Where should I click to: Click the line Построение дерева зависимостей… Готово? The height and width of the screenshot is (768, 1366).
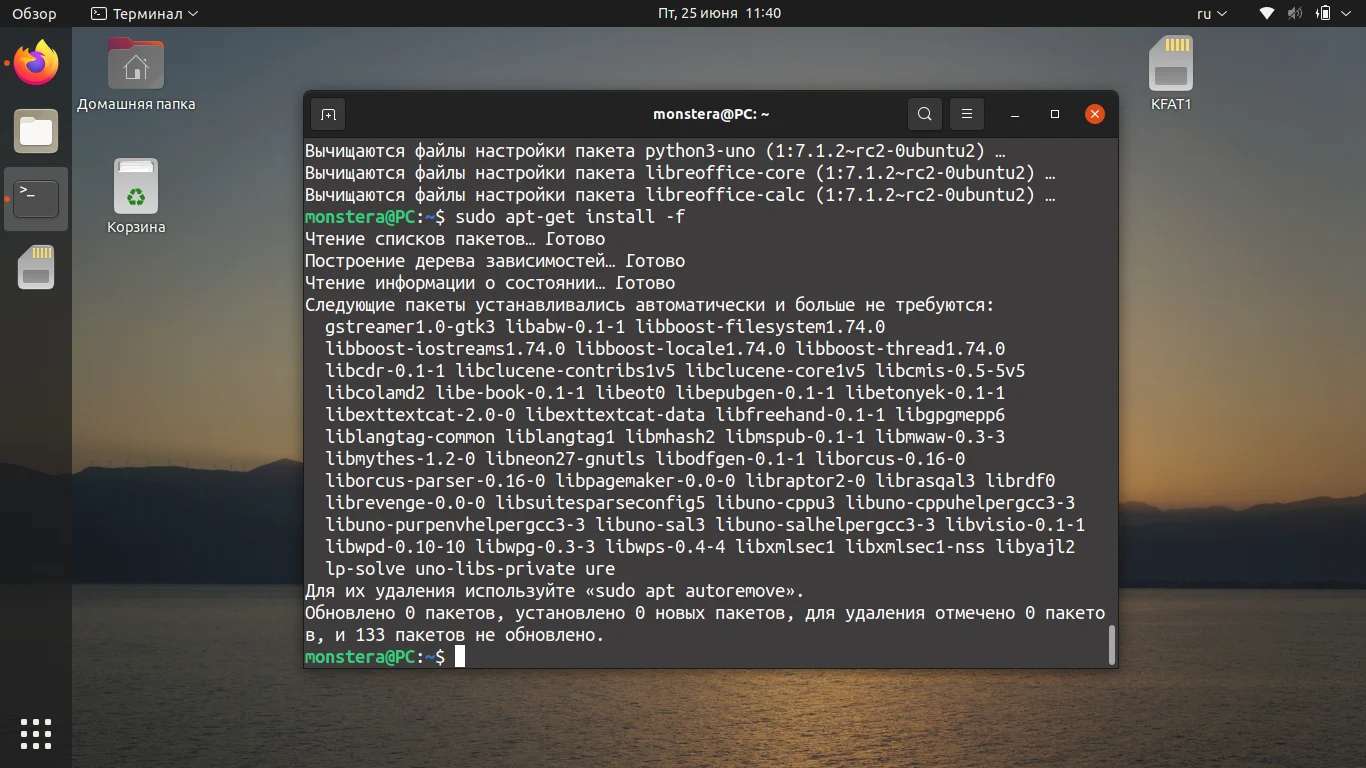[x=495, y=261]
